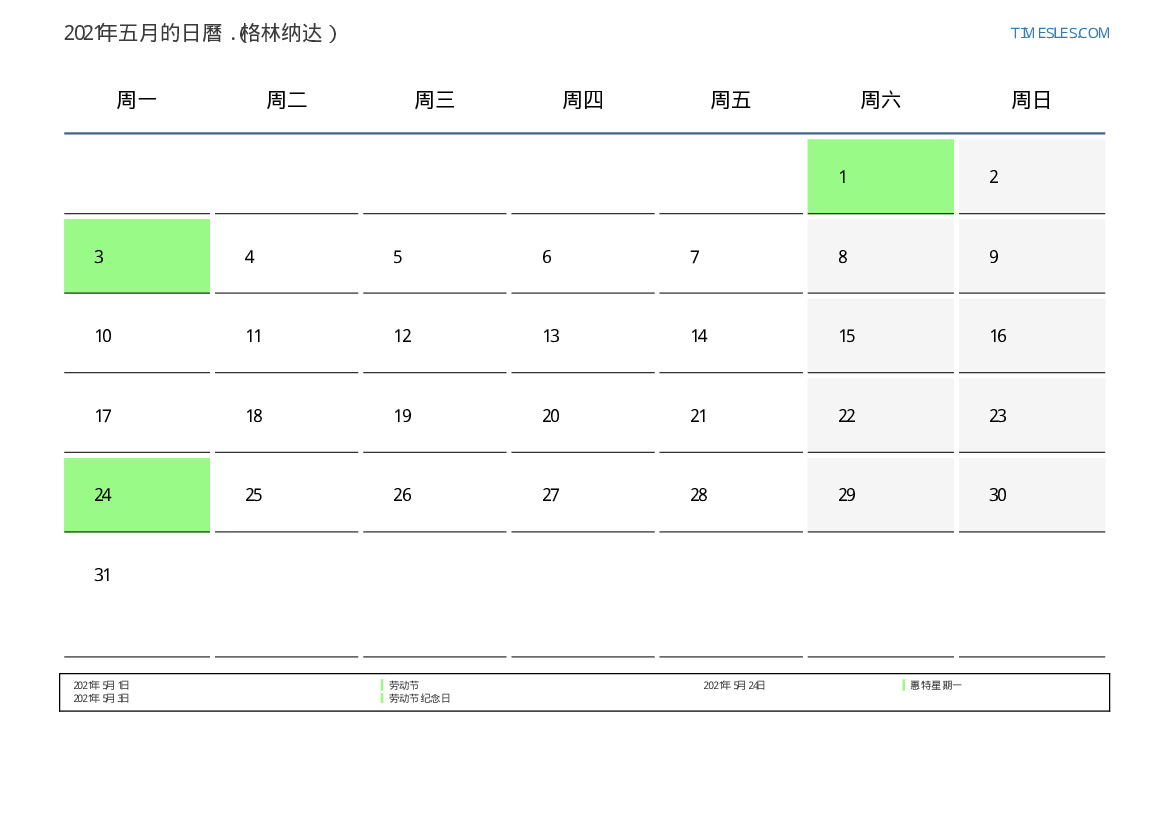Select day 5 in the calendar
Viewport: 1169px width, 827px height.
435,256
